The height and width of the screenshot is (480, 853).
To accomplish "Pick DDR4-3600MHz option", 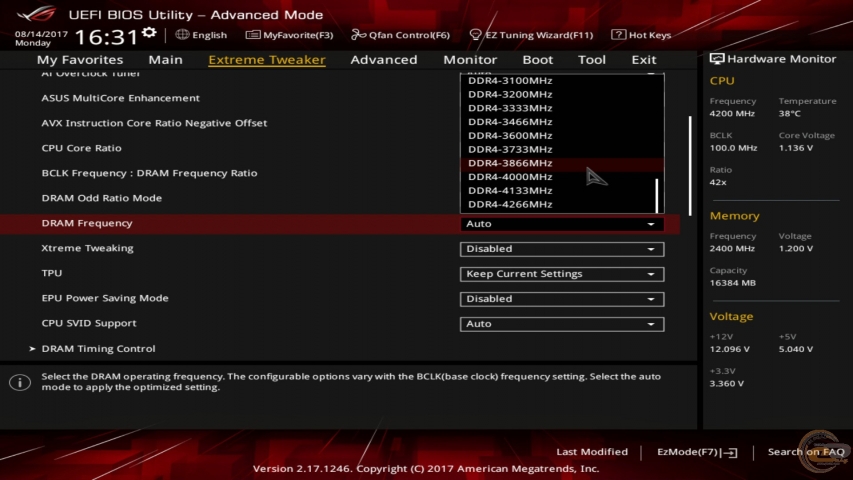I will 562,136.
